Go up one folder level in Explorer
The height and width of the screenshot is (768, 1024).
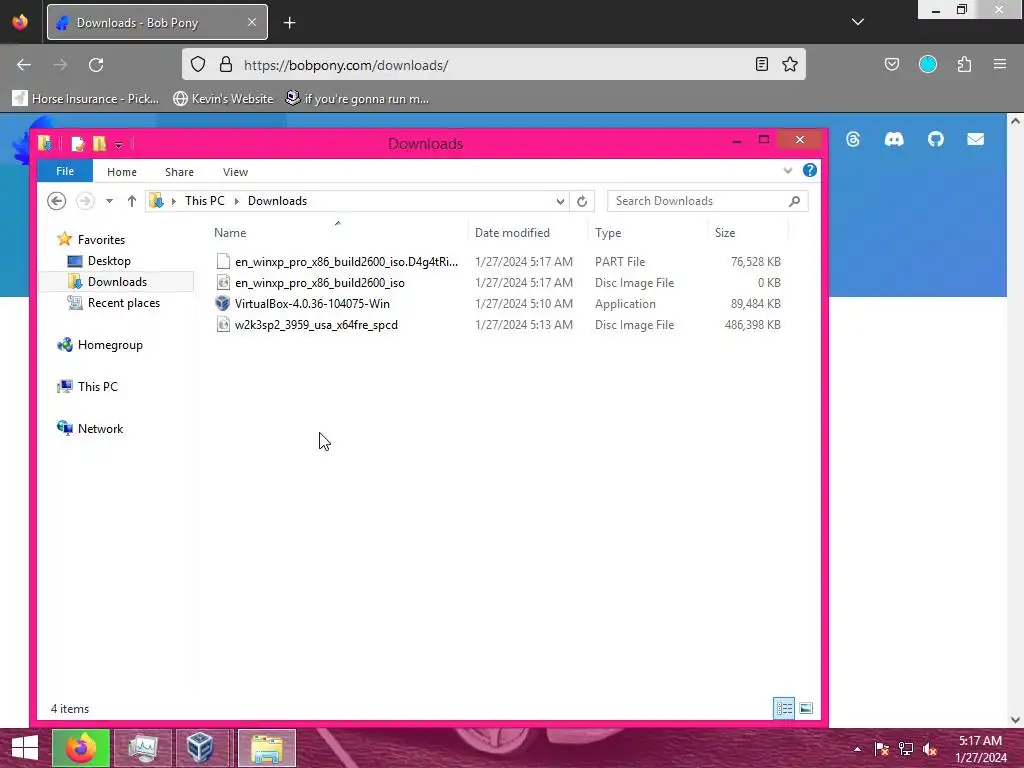132,201
